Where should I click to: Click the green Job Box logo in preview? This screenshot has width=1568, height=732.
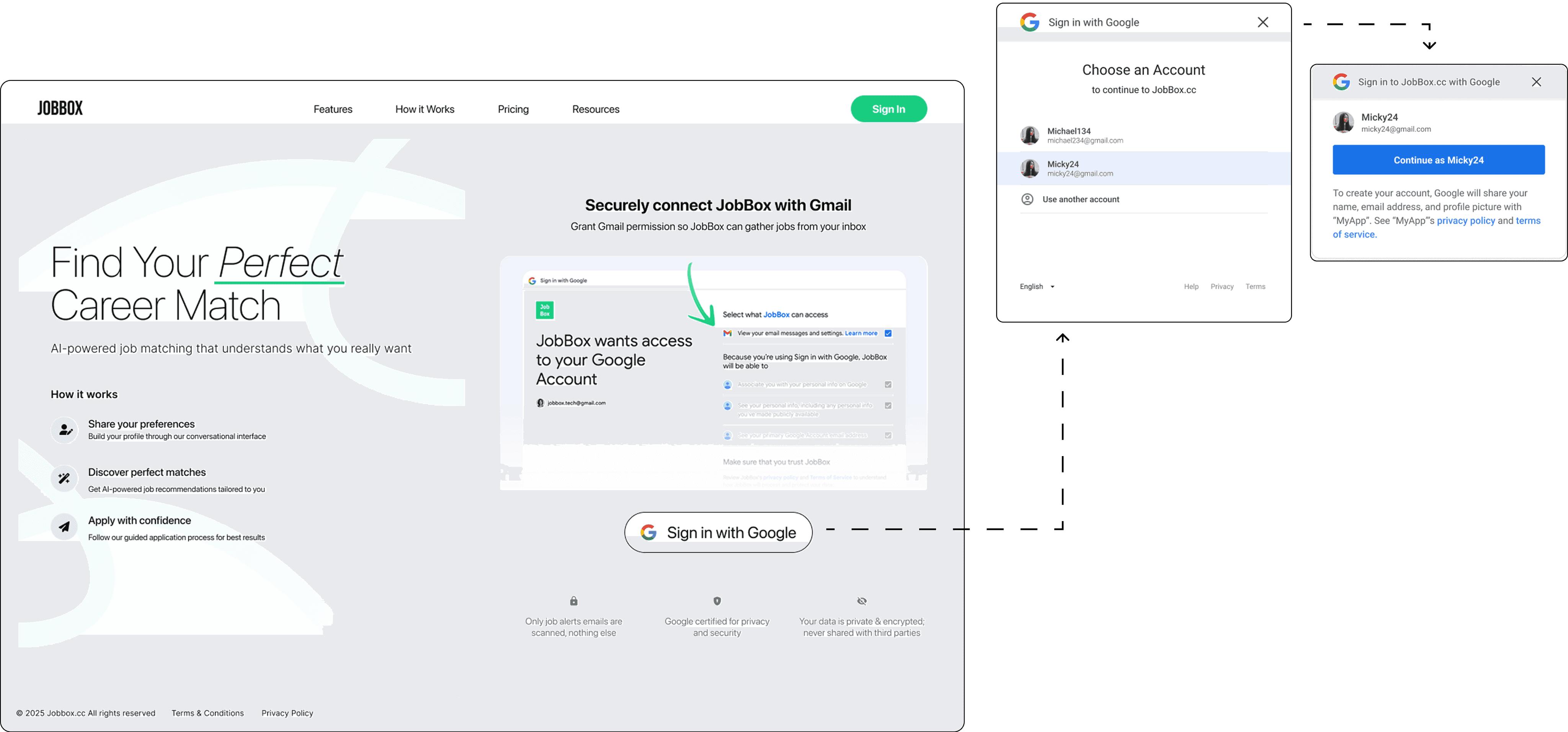(545, 310)
